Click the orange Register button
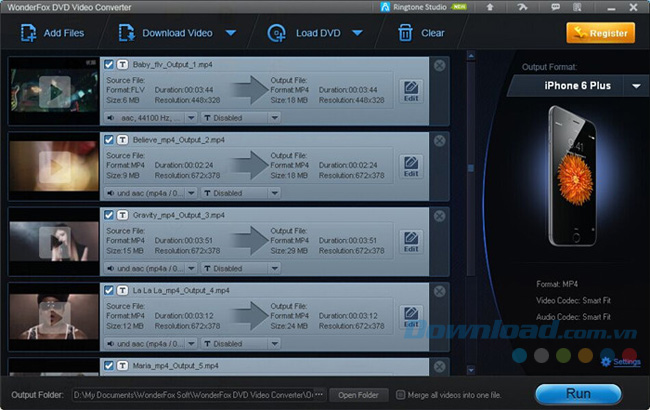The height and width of the screenshot is (410, 650). pyautogui.click(x=601, y=33)
